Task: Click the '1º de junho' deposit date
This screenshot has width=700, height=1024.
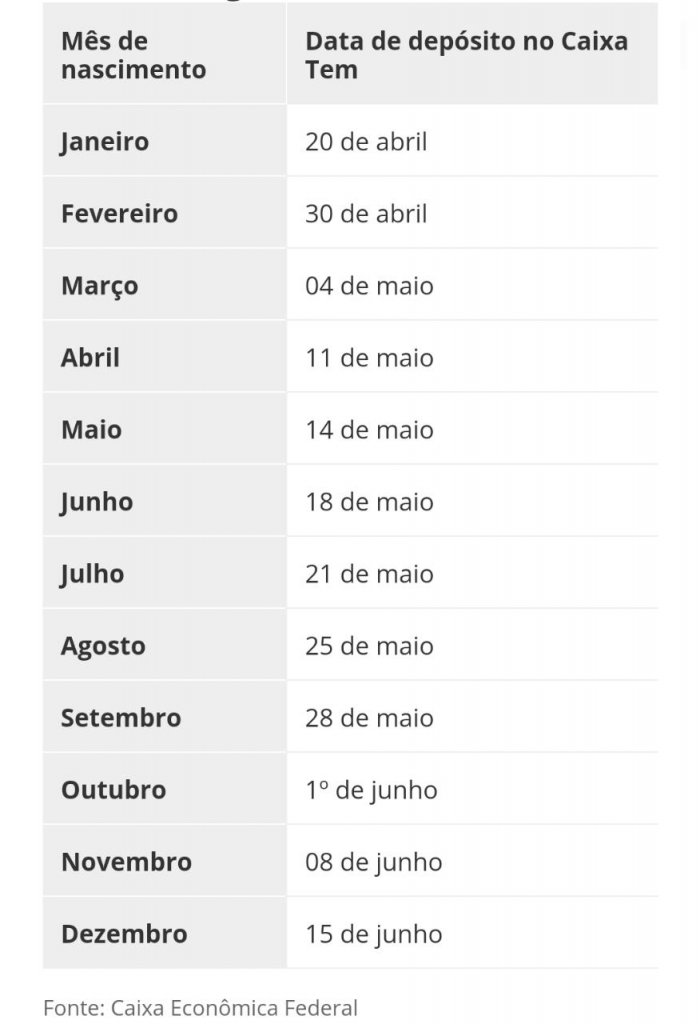Action: (x=372, y=790)
